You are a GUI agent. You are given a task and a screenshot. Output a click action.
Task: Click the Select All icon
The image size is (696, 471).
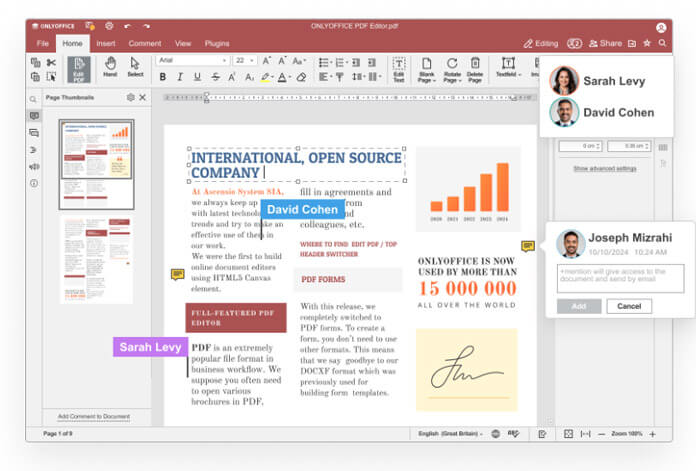(x=51, y=77)
